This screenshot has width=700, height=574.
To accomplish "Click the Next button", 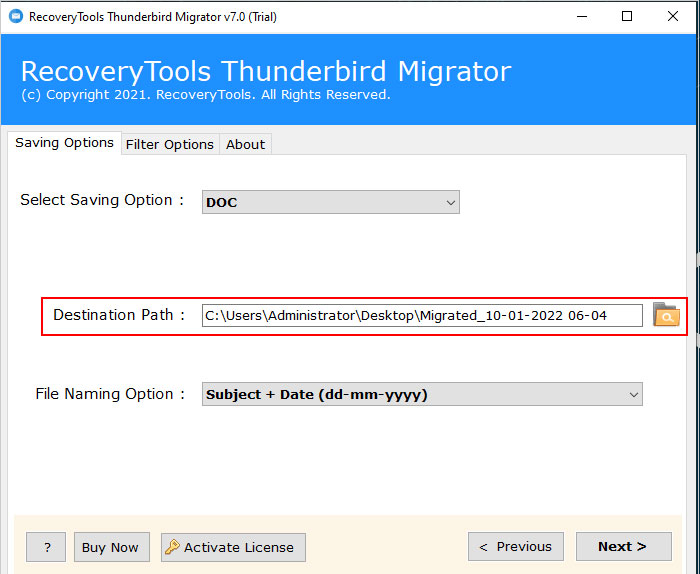I will (623, 546).
